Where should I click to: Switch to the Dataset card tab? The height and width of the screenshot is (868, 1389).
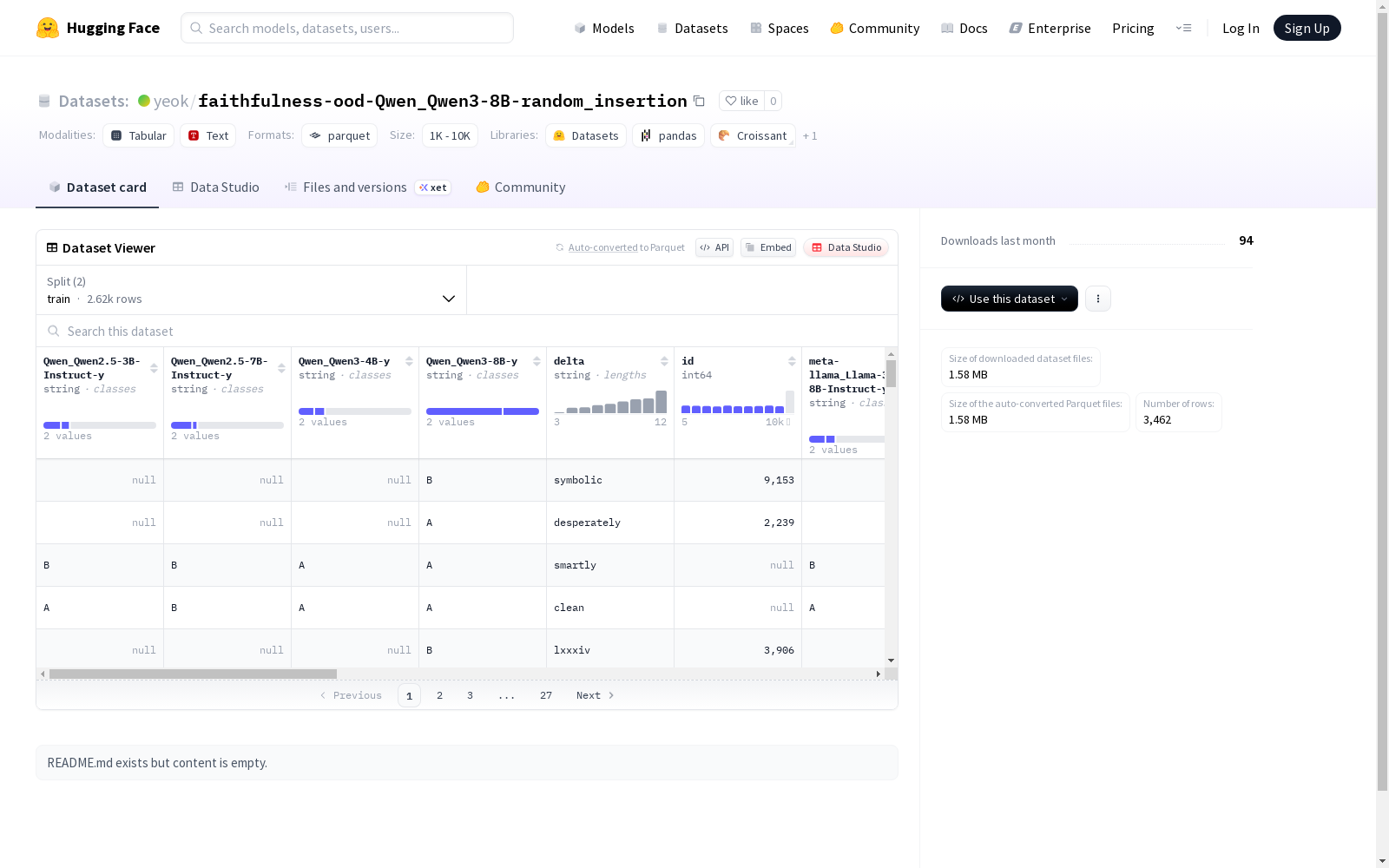coord(97,187)
